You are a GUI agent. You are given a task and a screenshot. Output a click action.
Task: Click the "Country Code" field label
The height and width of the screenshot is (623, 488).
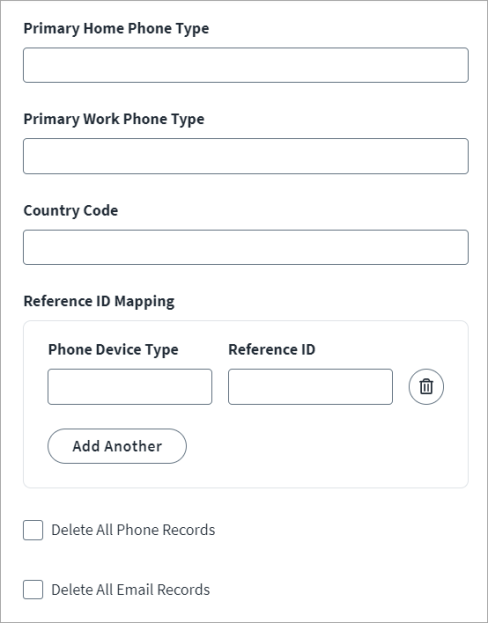click(x=71, y=211)
